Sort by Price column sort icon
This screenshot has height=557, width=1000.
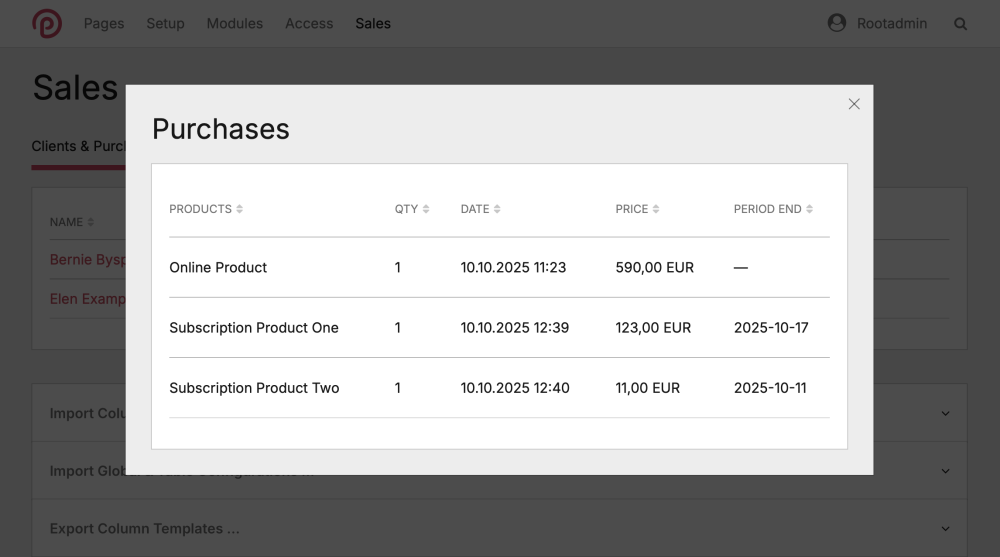656,209
